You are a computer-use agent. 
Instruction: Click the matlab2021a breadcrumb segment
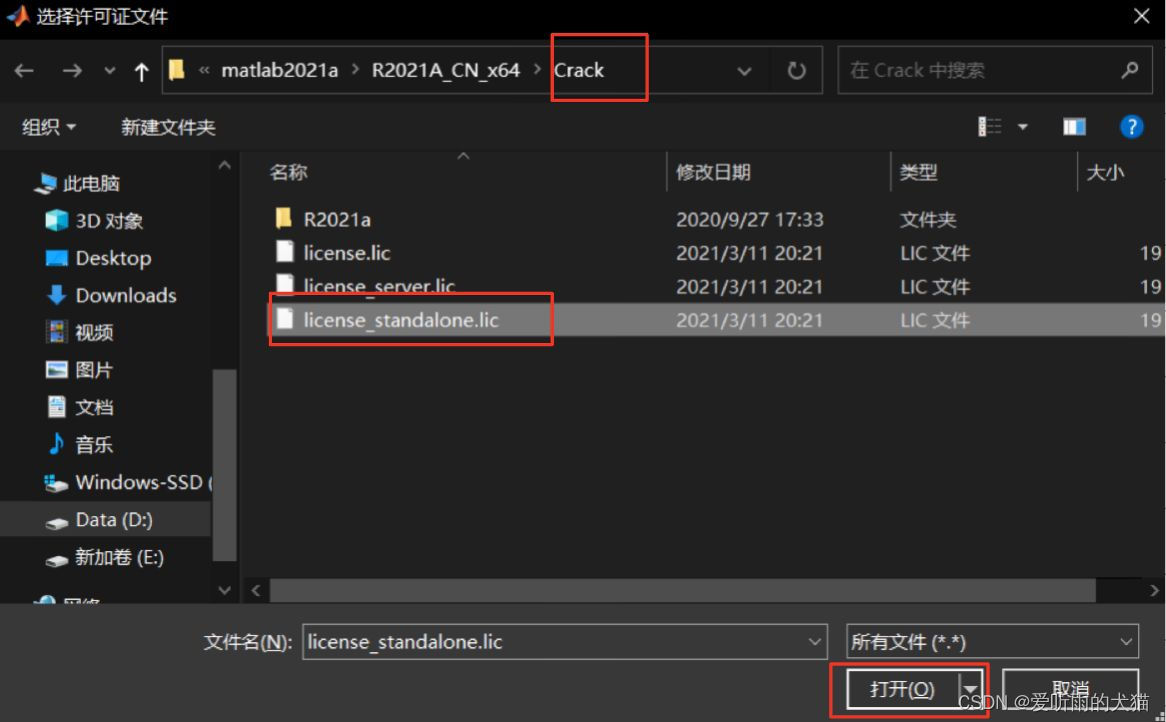[x=280, y=71]
